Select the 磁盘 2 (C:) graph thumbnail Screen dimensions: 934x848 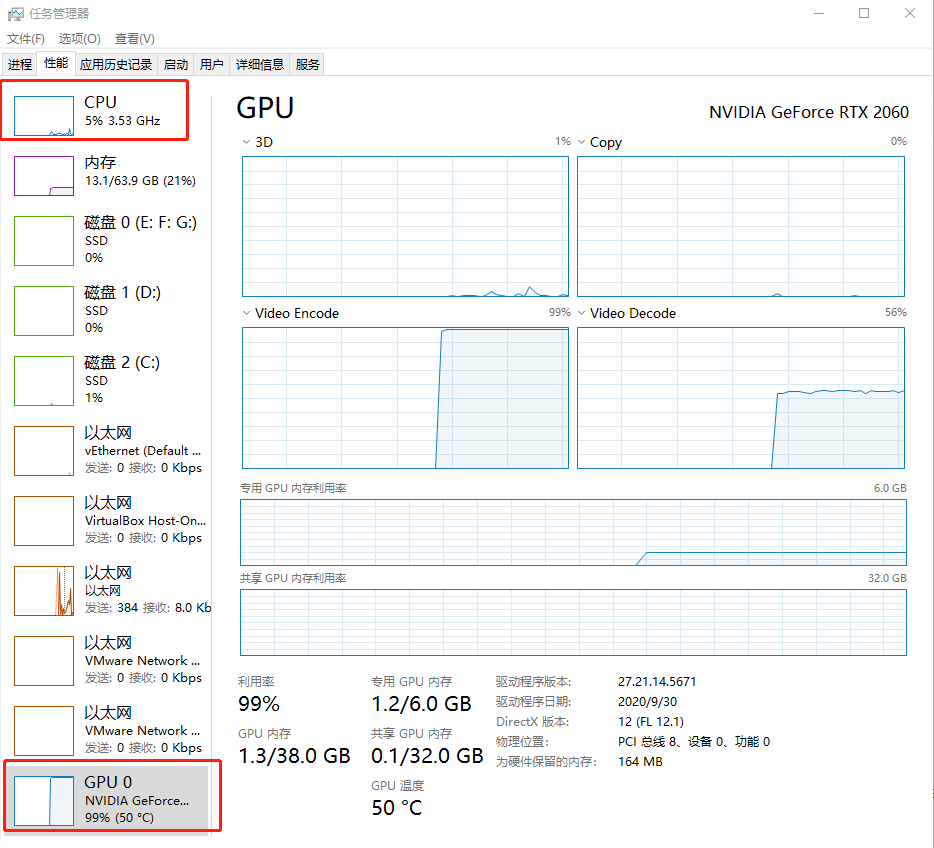coord(44,381)
